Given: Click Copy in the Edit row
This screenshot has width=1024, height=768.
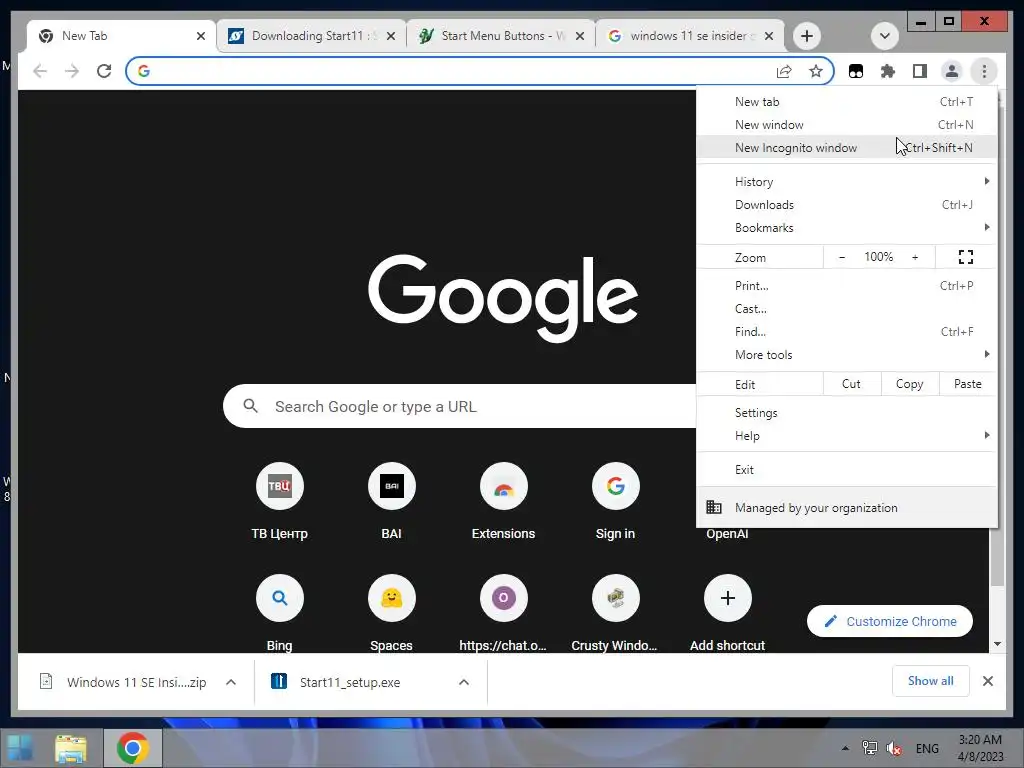Looking at the screenshot, I should tap(910, 384).
